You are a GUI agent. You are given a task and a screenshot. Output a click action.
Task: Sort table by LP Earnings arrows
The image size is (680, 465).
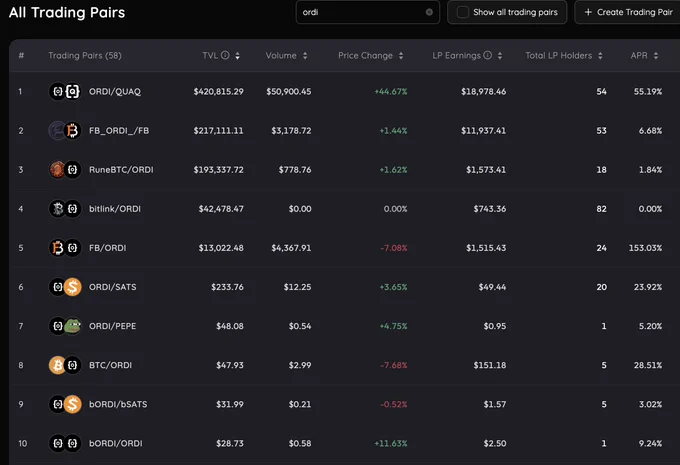[x=500, y=56]
